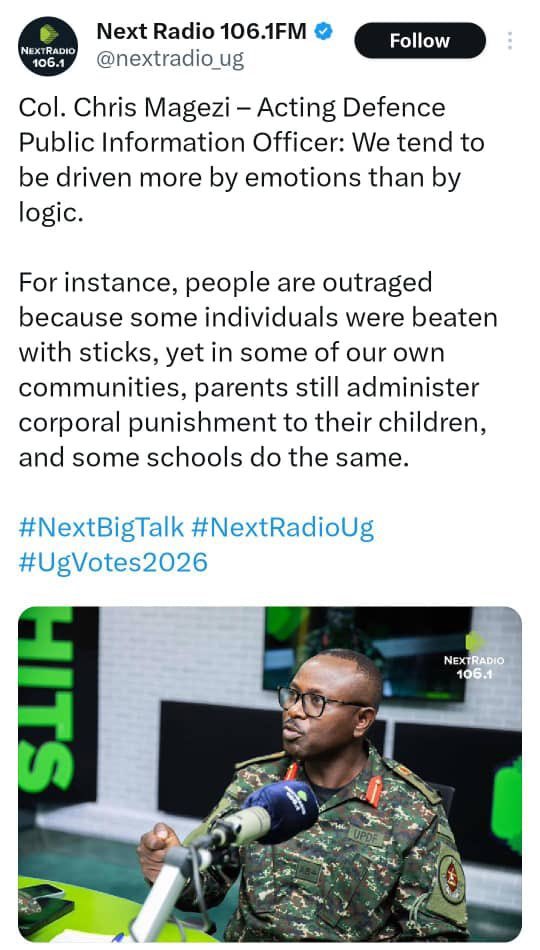
Task: Click the blue microphone in the photo
Action: click(x=281, y=811)
